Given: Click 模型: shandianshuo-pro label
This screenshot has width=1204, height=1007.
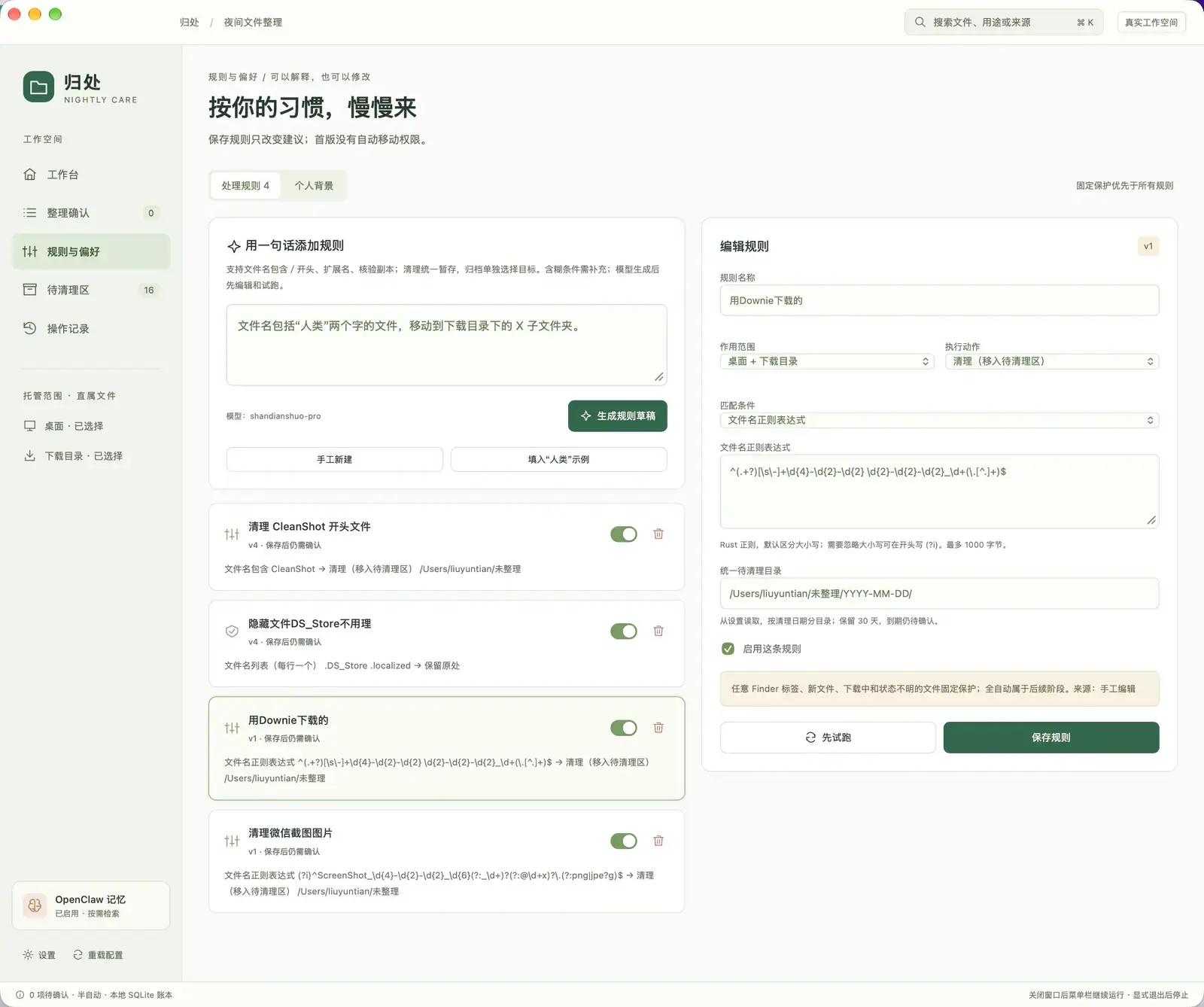Looking at the screenshot, I should [x=273, y=416].
